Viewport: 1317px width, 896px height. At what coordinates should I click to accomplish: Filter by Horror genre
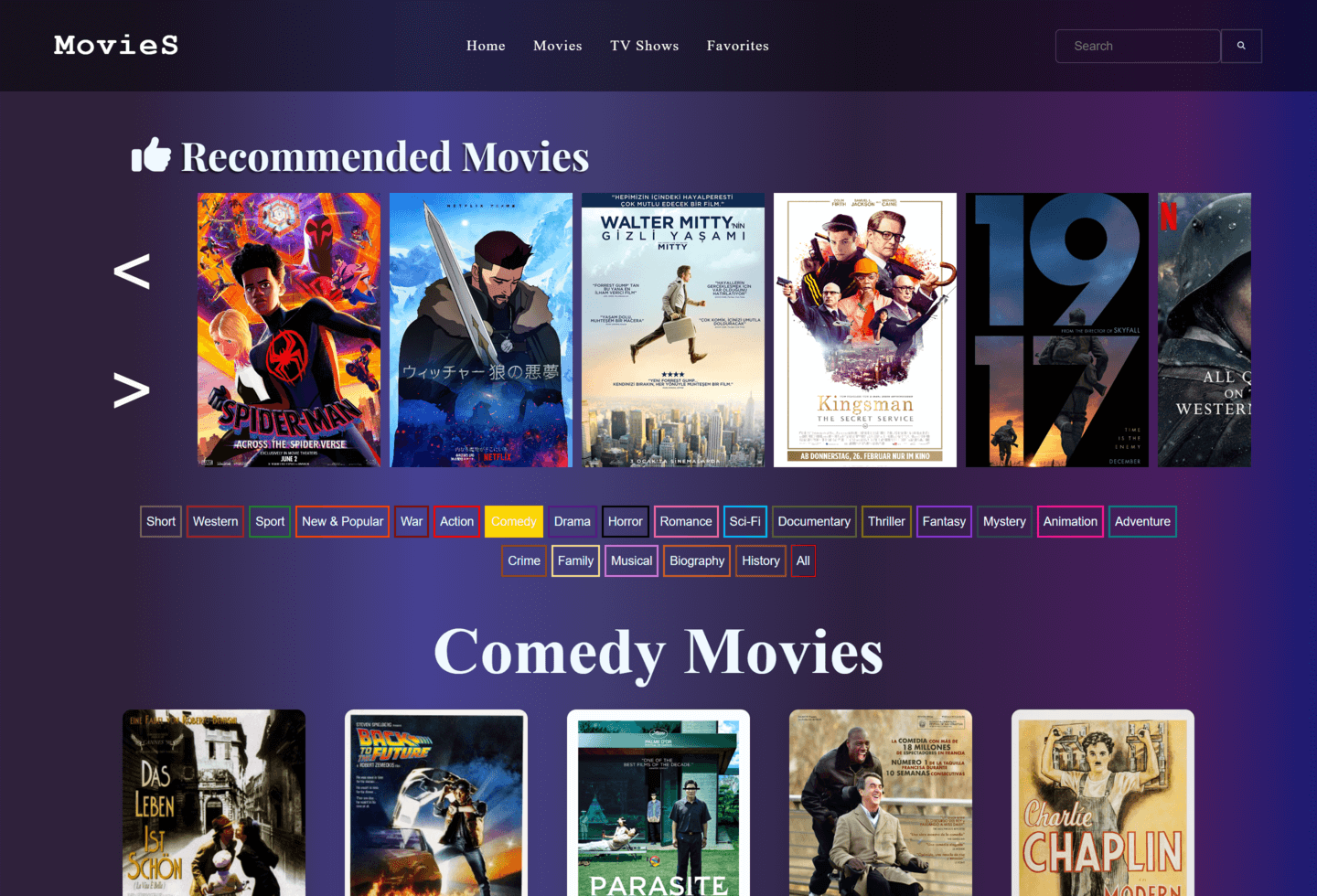[x=626, y=521]
